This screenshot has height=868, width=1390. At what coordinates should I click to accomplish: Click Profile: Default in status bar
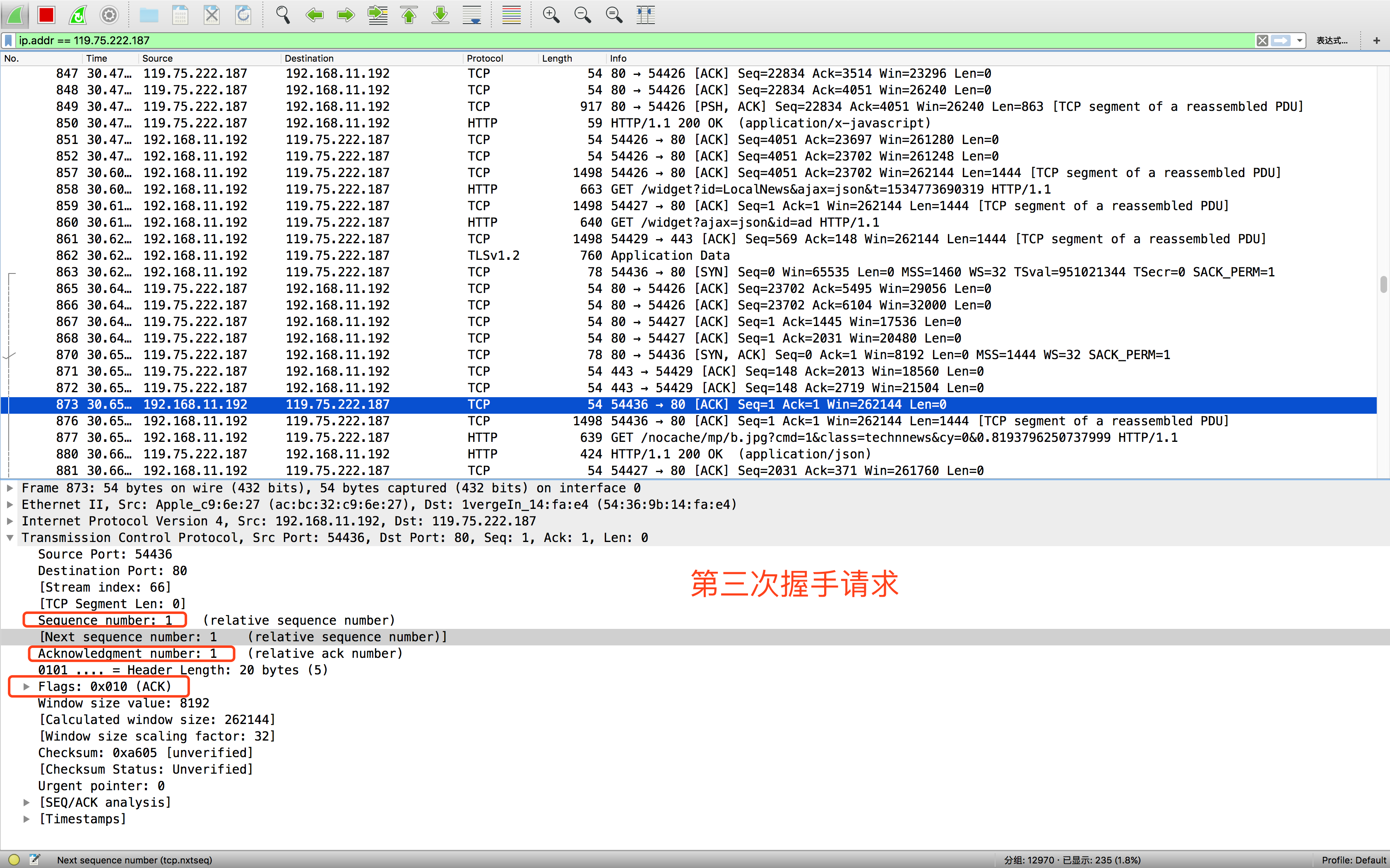coord(1354,860)
